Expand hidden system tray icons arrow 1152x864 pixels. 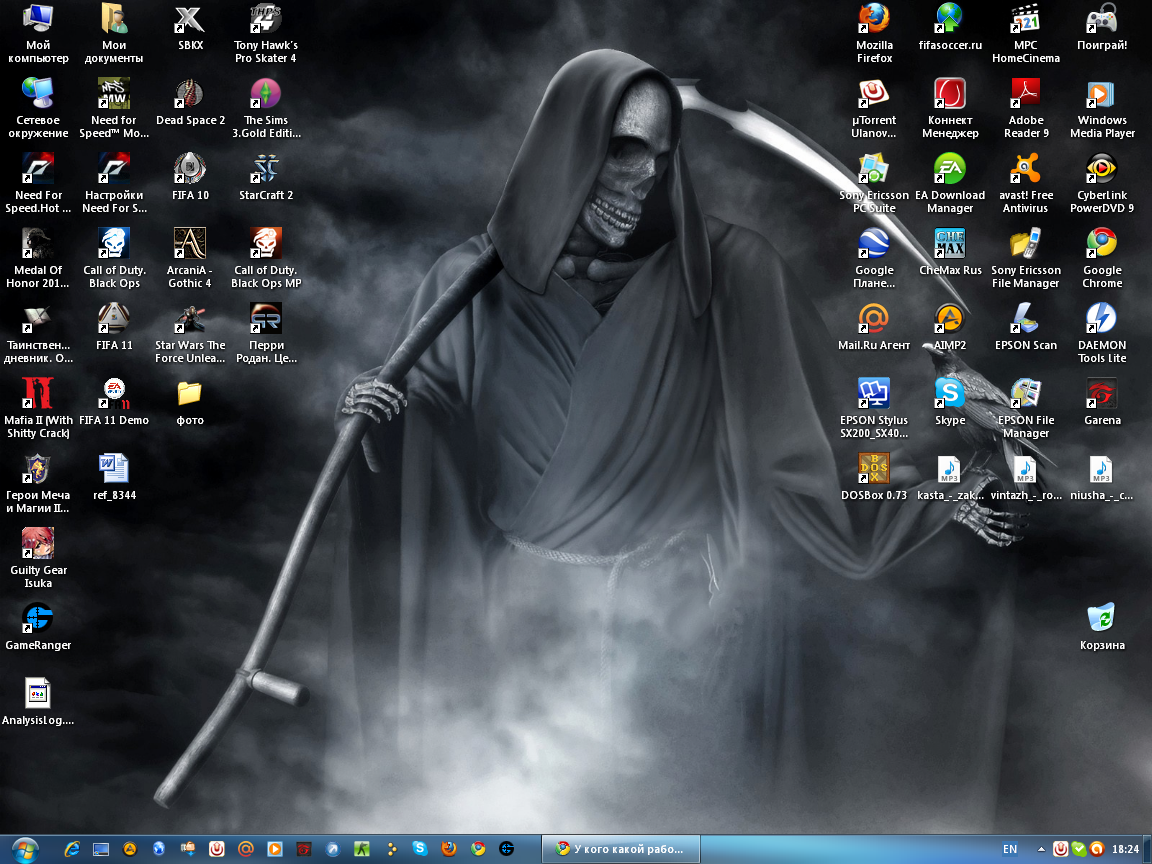(1043, 849)
